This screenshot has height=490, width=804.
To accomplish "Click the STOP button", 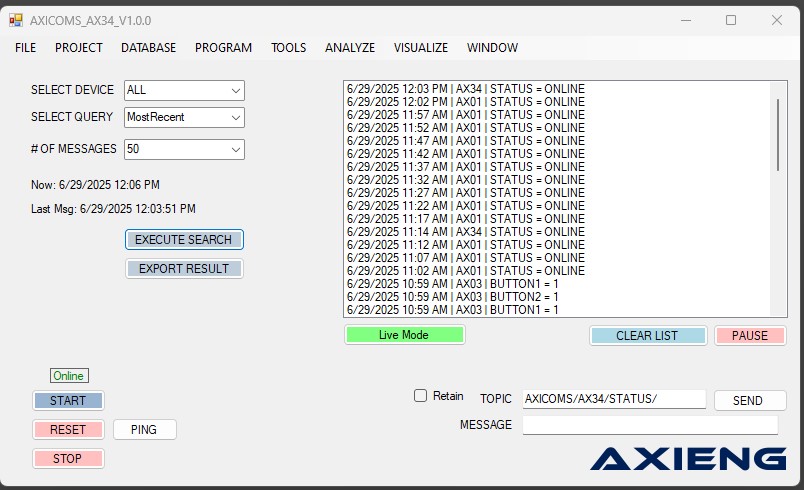I will point(68,458).
